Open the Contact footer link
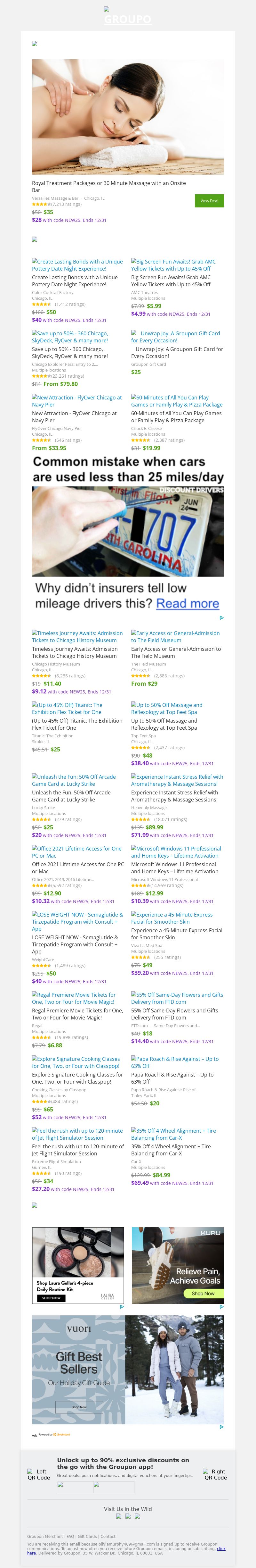The width and height of the screenshot is (256, 1568). pyautogui.click(x=108, y=1537)
